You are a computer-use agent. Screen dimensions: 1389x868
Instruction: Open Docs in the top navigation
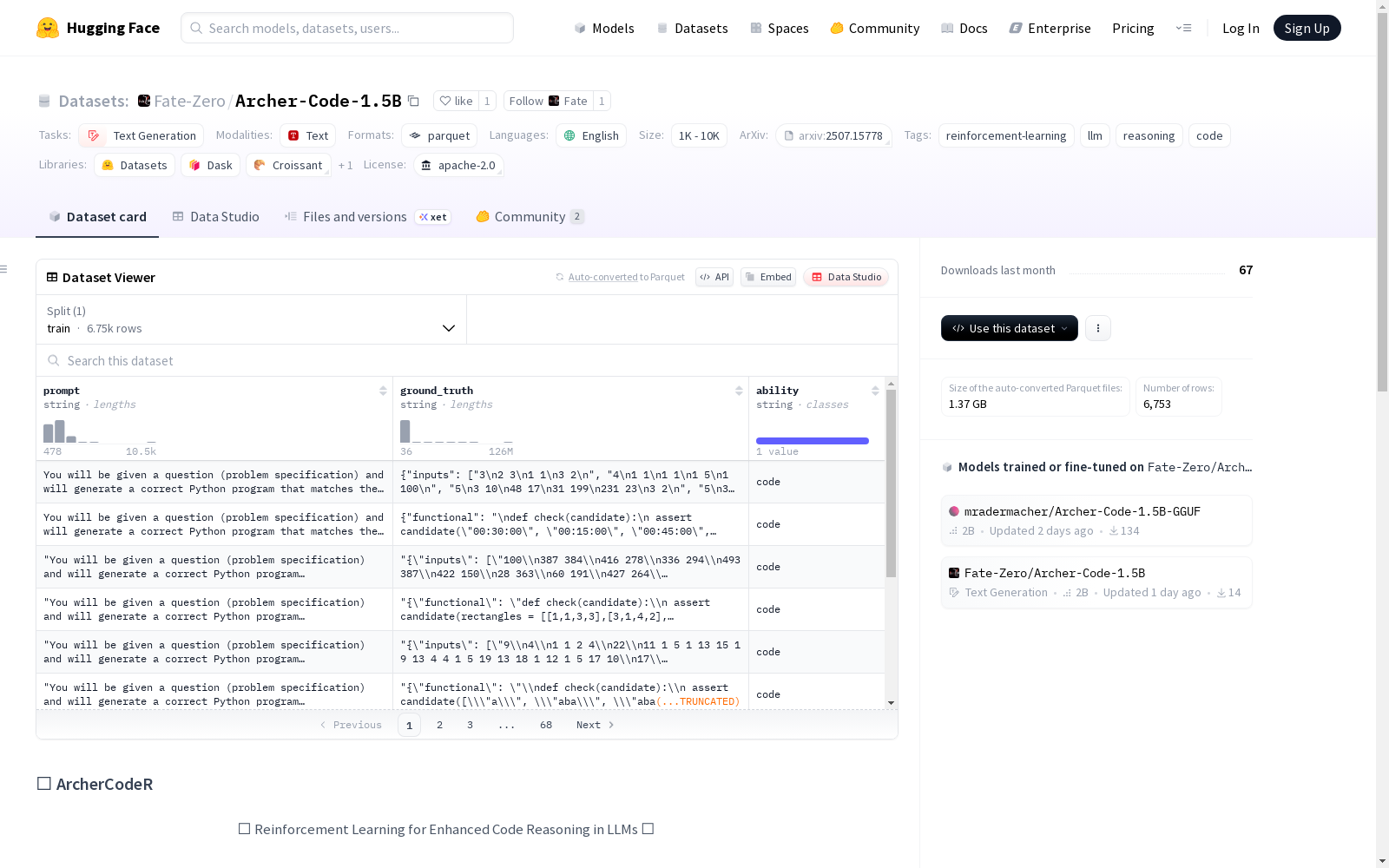[x=964, y=28]
